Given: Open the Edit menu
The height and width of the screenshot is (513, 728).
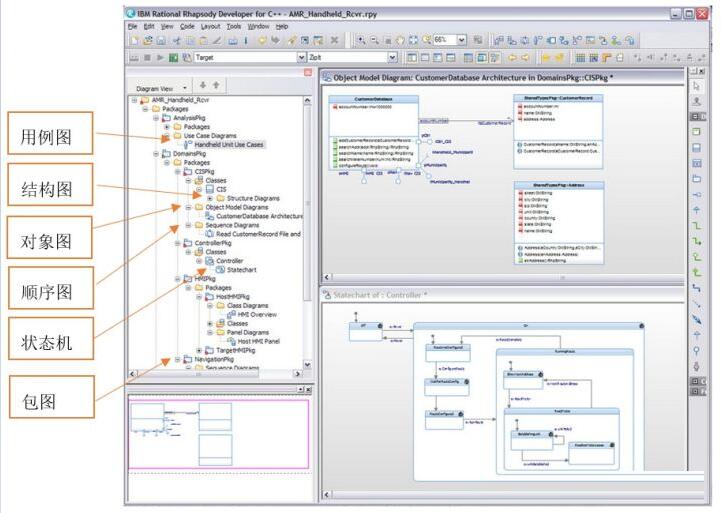Looking at the screenshot, I should pos(149,26).
